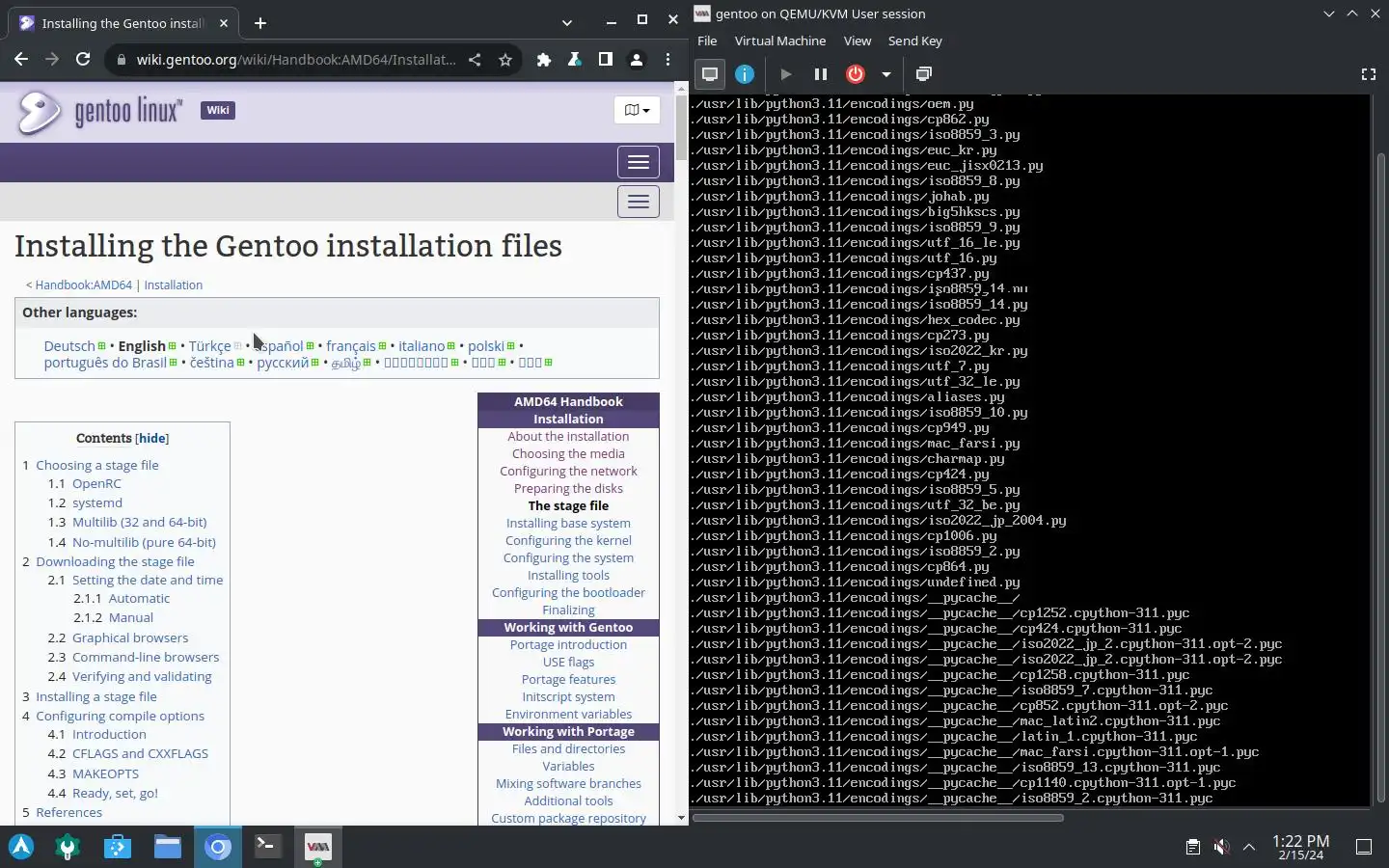Open the Virtual Machine menu

780,41
